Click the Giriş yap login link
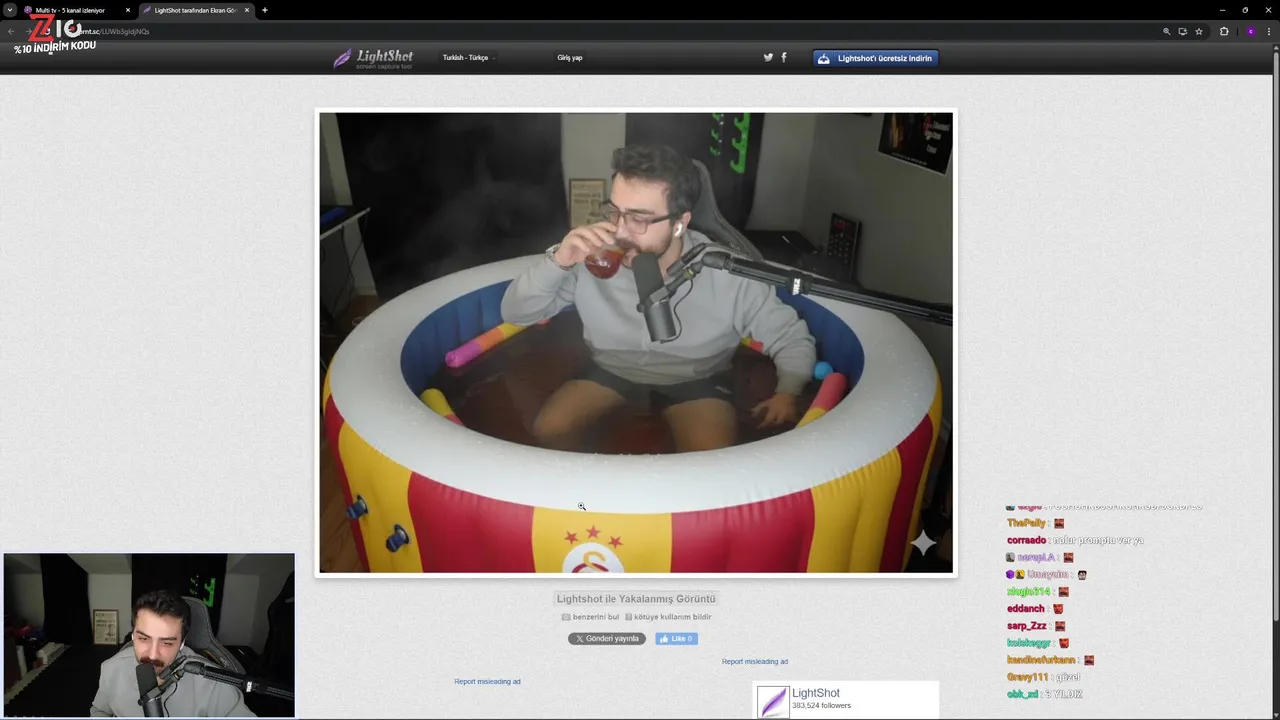 coord(570,57)
